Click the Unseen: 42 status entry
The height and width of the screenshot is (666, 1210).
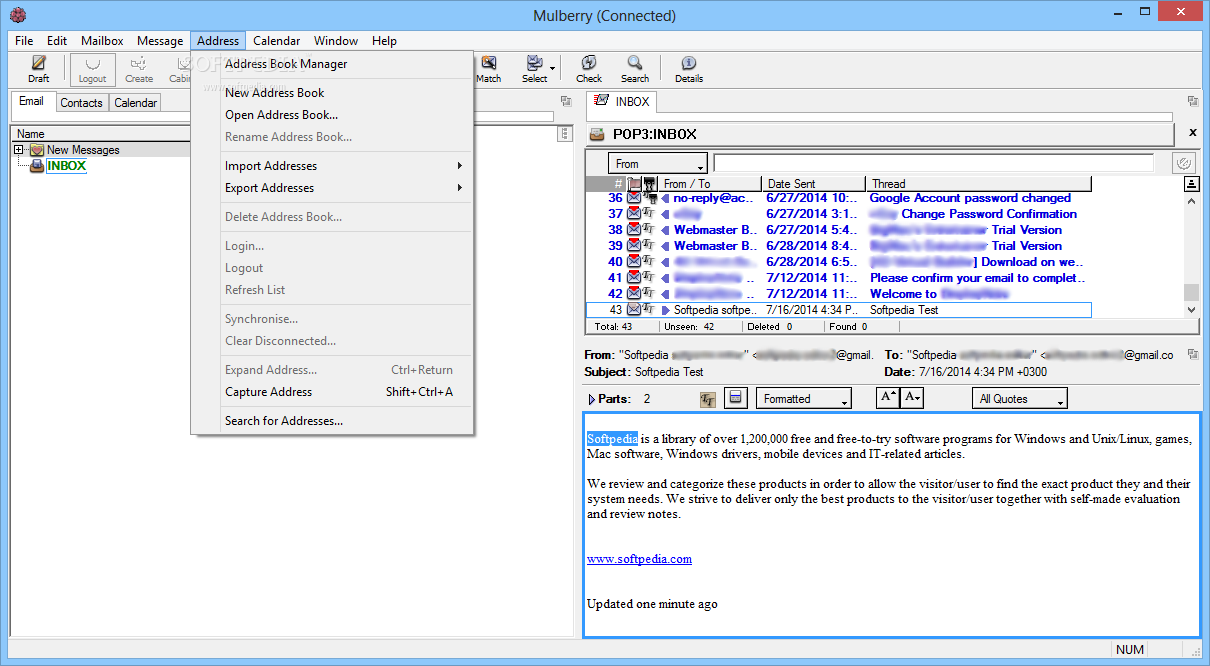click(691, 326)
